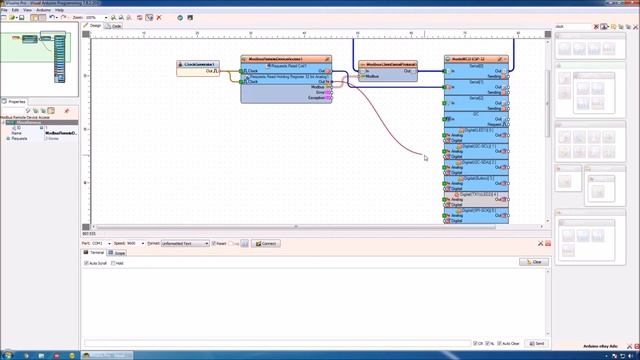Screen dimensions: 640x360
Task: Click the component search box
Action: [x=573, y=27]
